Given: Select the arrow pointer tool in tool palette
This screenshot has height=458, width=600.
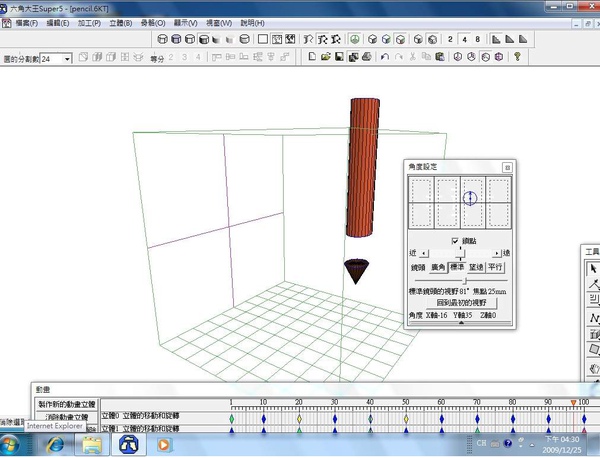Looking at the screenshot, I should point(593,269).
